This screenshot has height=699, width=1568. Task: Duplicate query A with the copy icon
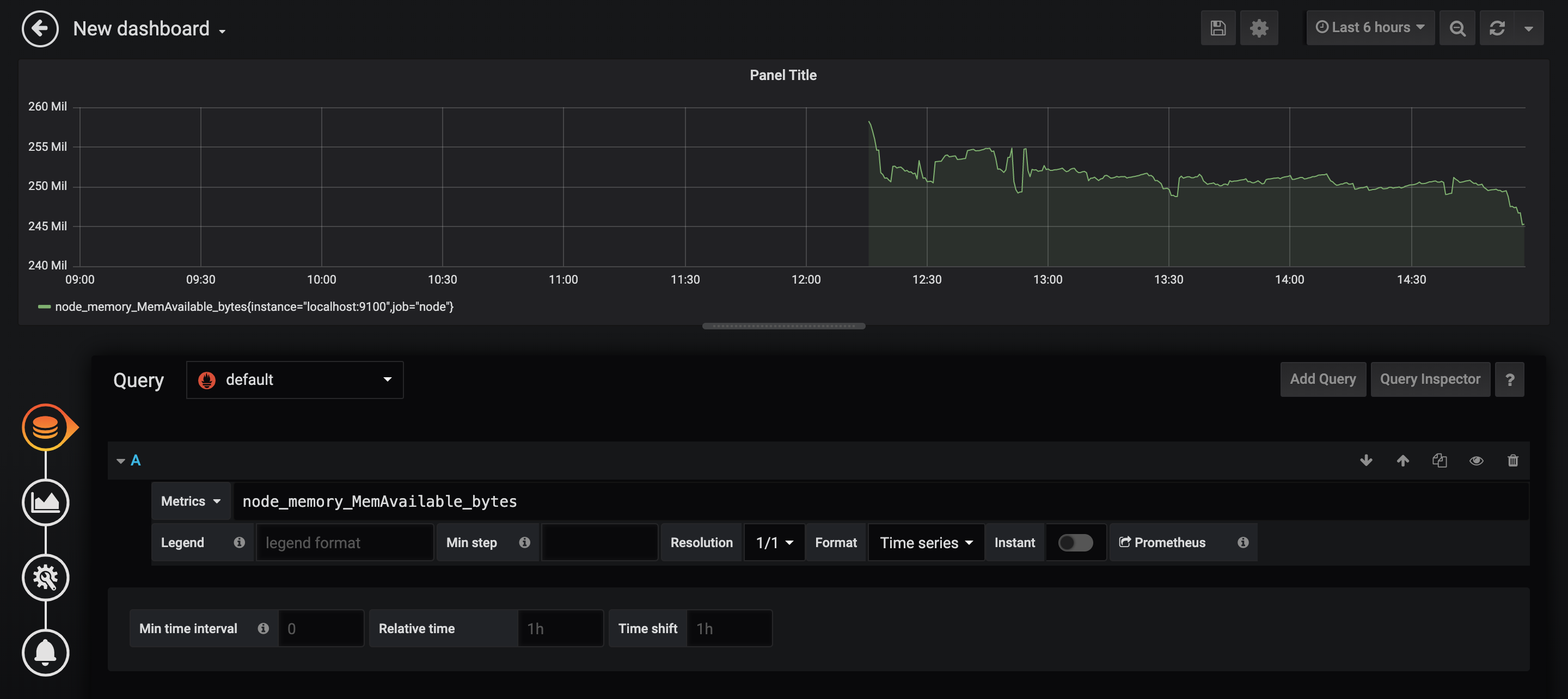tap(1440, 461)
